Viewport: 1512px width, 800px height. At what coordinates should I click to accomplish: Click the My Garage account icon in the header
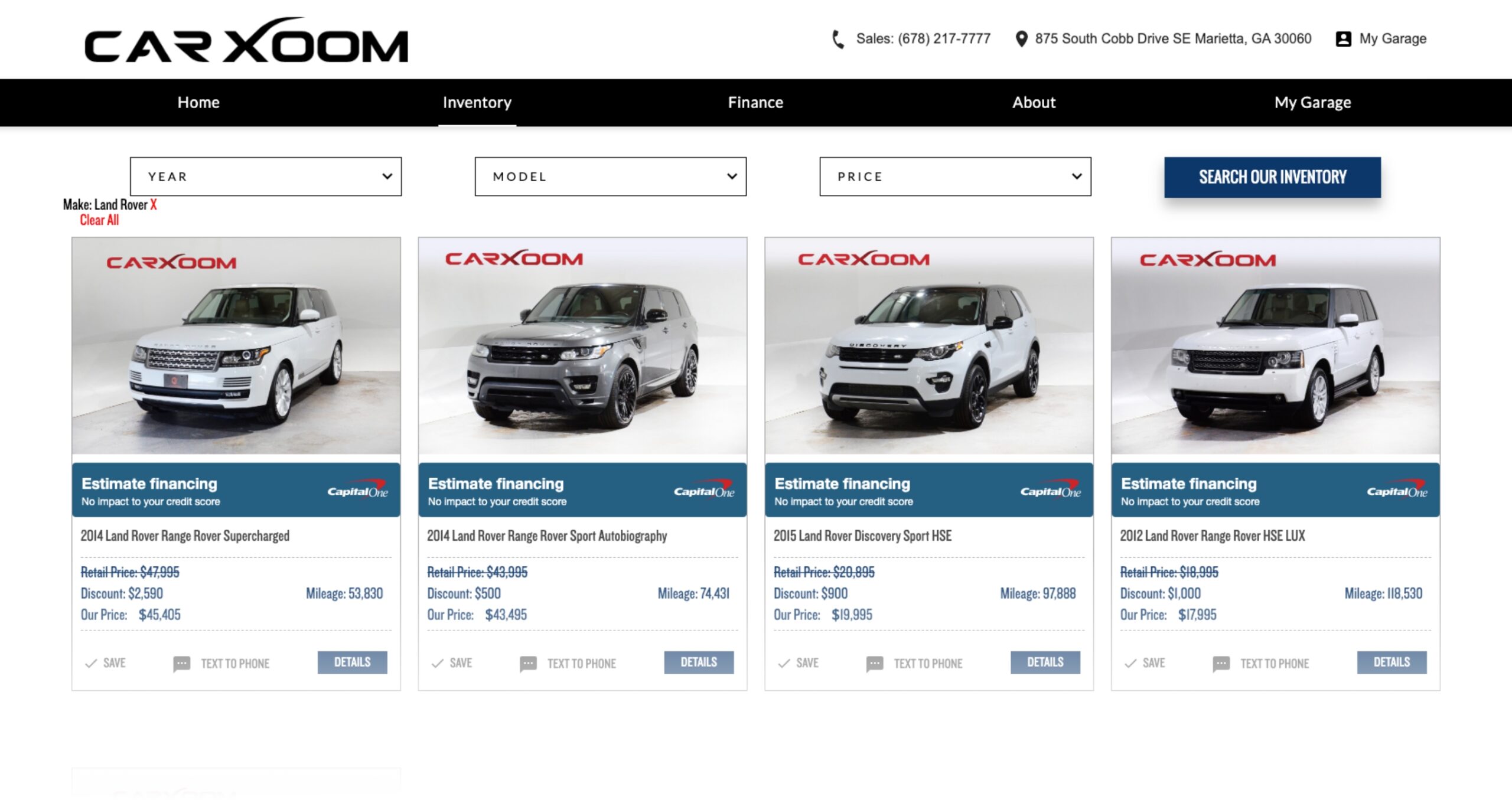(x=1343, y=39)
